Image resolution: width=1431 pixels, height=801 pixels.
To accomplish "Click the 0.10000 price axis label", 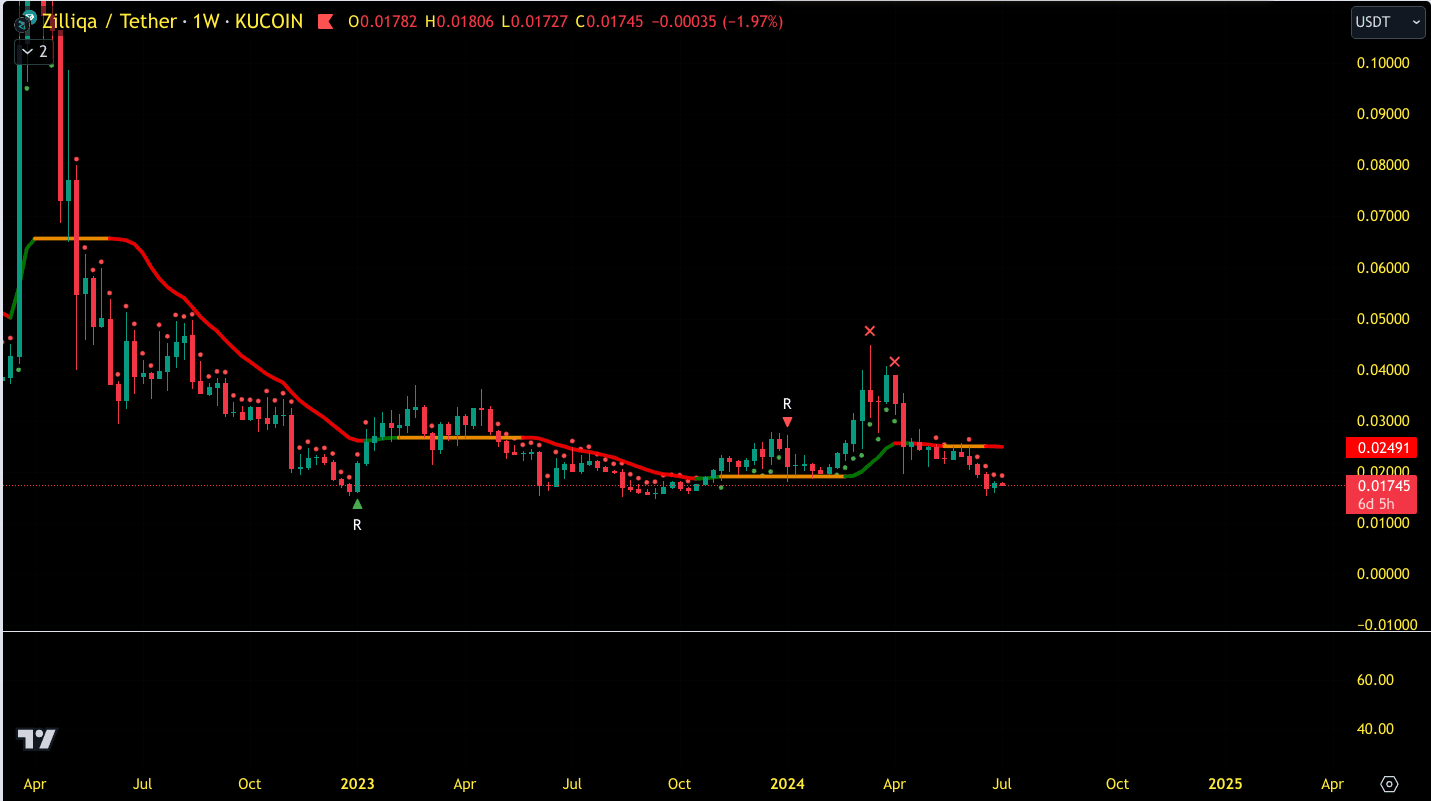I will pos(1383,63).
